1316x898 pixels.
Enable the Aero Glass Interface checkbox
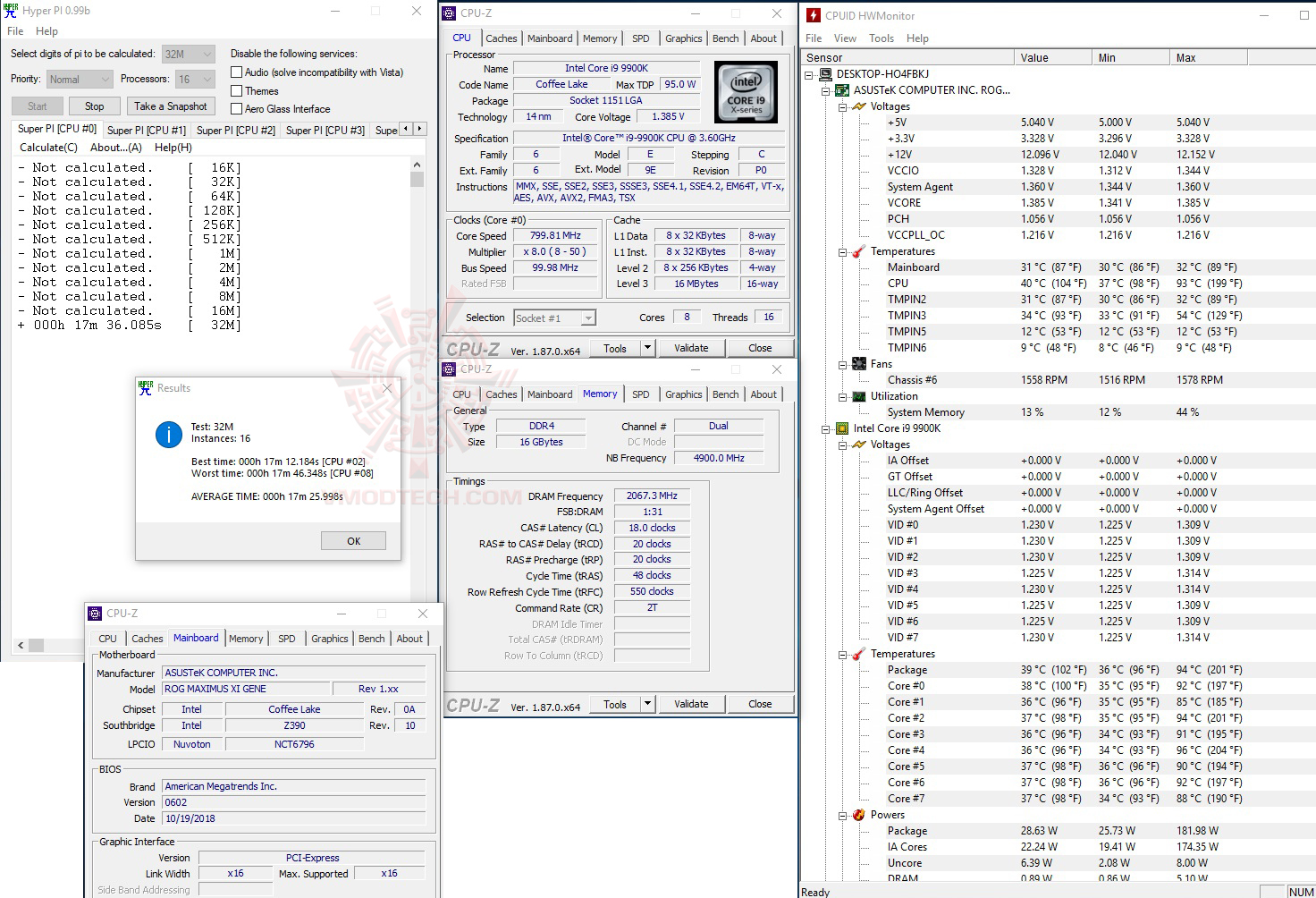click(236, 108)
